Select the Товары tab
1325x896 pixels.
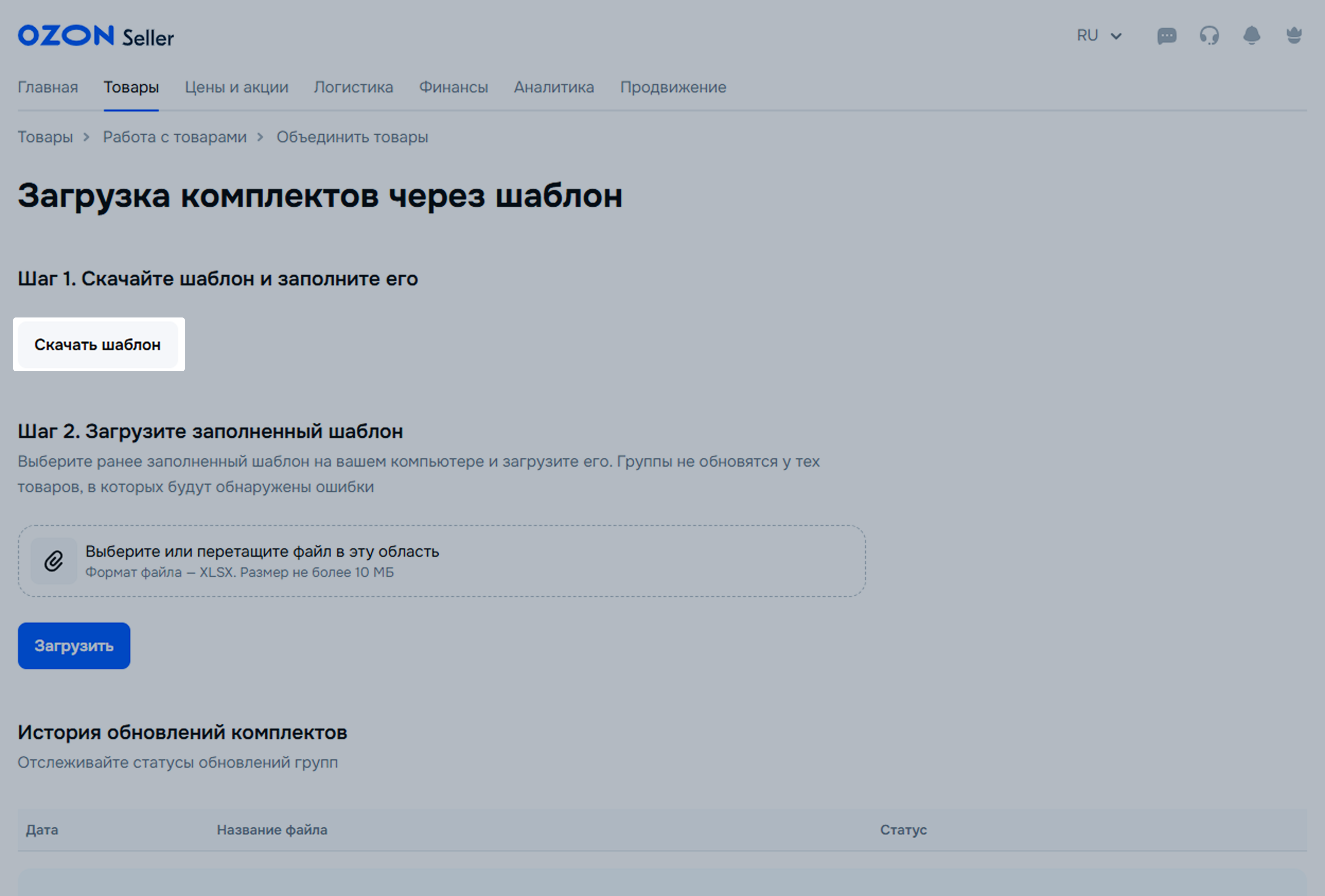point(131,87)
